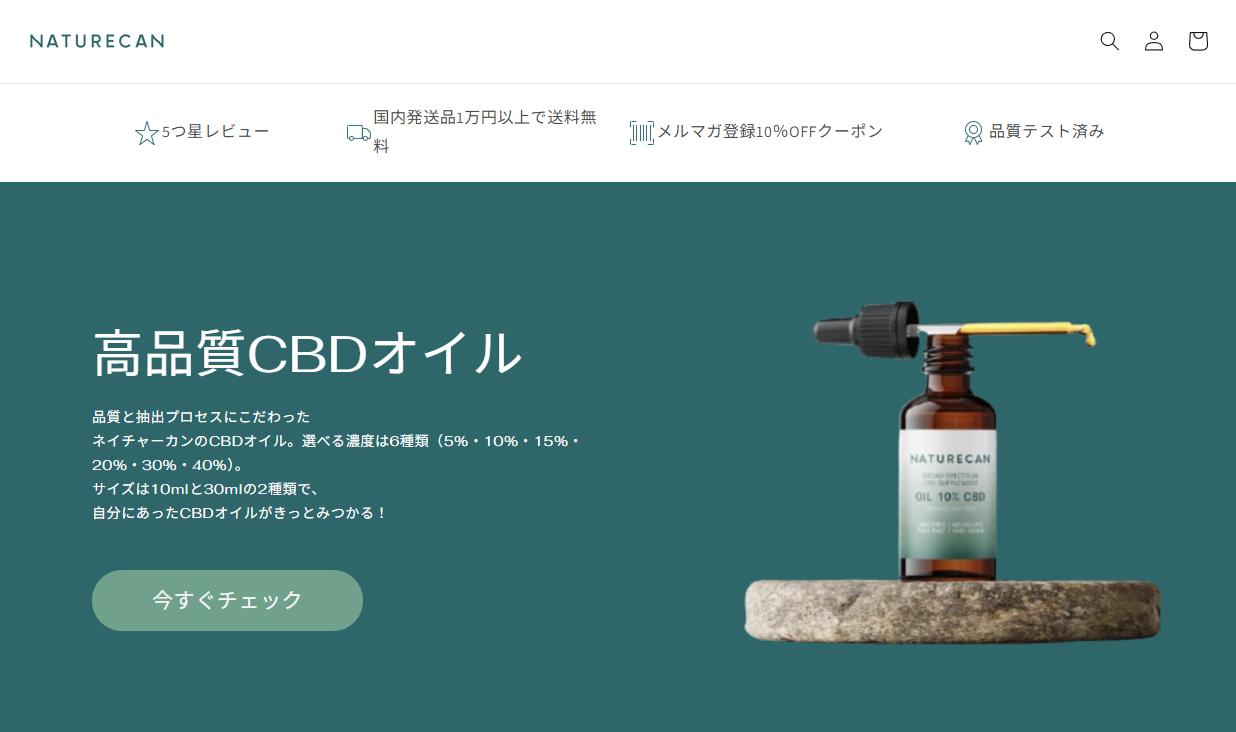Go home via the NATURECAN logo

97,41
